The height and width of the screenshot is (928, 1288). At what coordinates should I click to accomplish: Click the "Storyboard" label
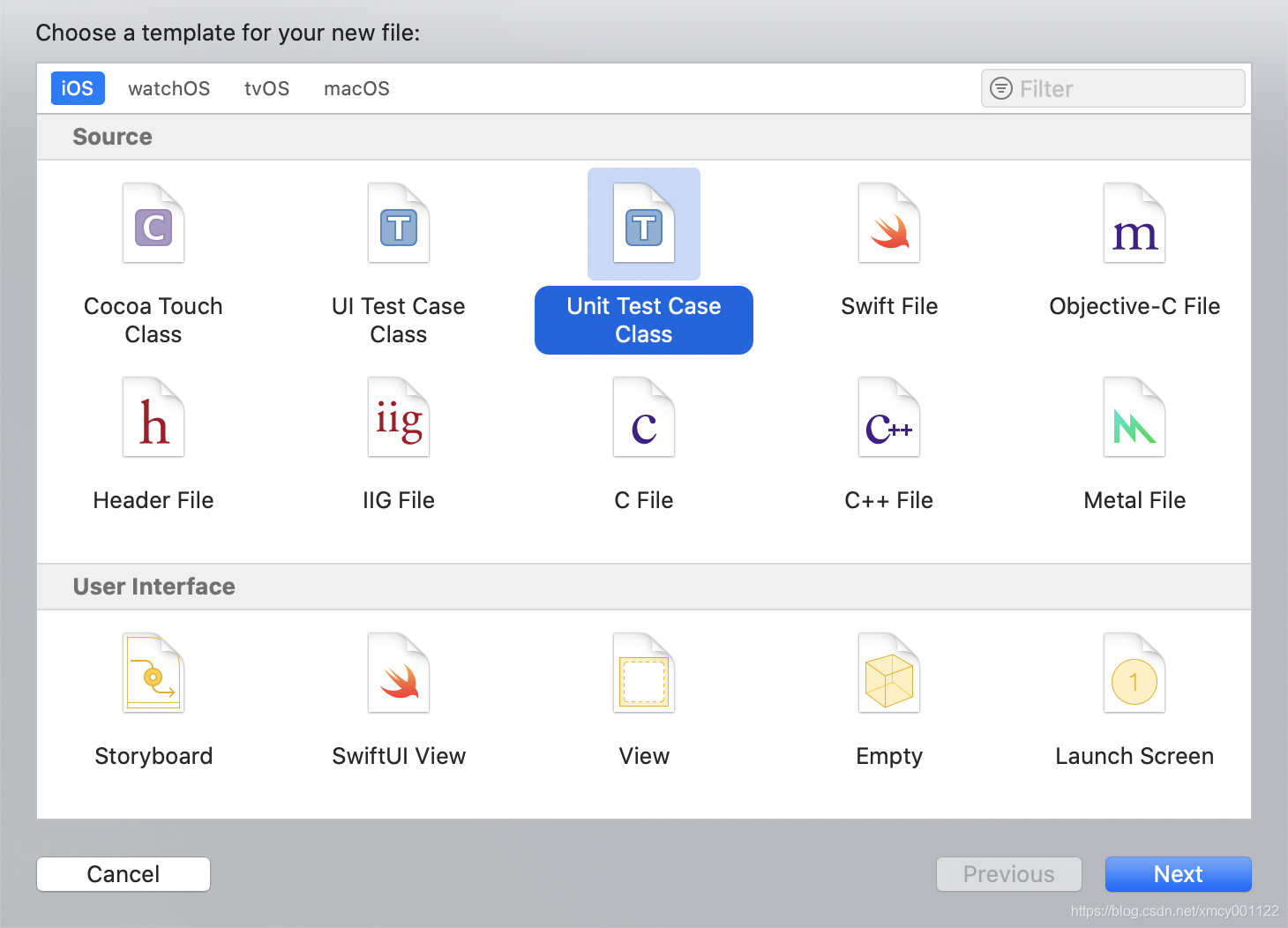pyautogui.click(x=154, y=756)
